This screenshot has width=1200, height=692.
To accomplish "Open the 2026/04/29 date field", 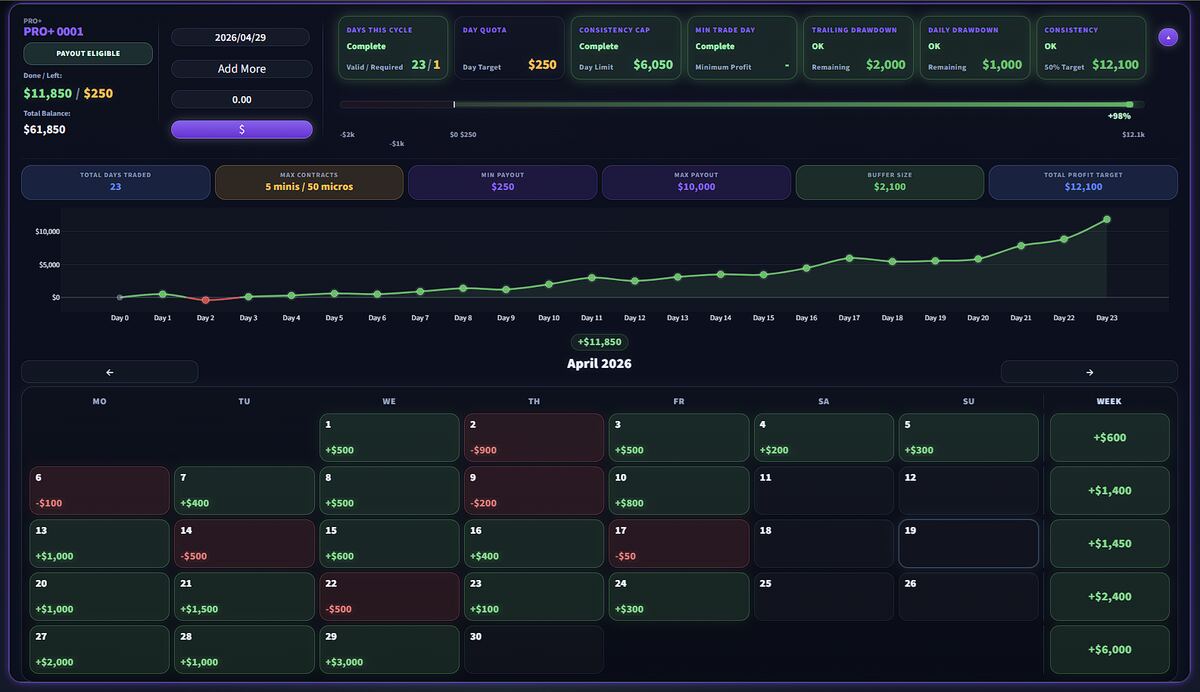I will pyautogui.click(x=240, y=37).
